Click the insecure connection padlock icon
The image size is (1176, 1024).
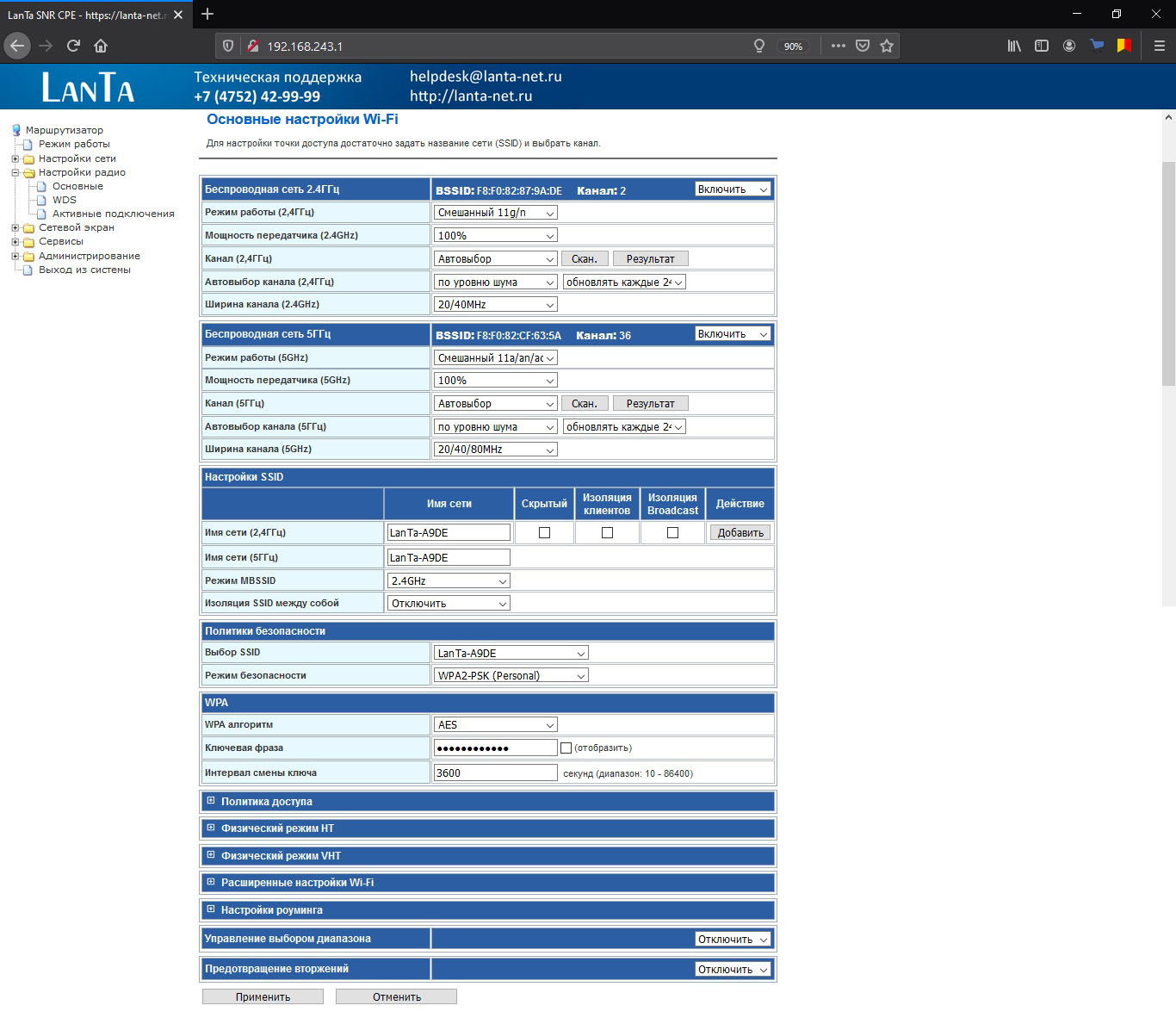(x=252, y=46)
